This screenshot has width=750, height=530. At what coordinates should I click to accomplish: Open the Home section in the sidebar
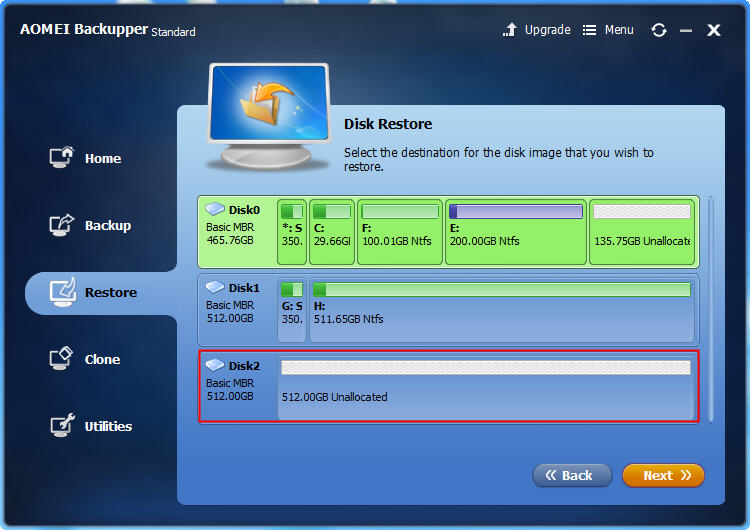click(x=86, y=158)
